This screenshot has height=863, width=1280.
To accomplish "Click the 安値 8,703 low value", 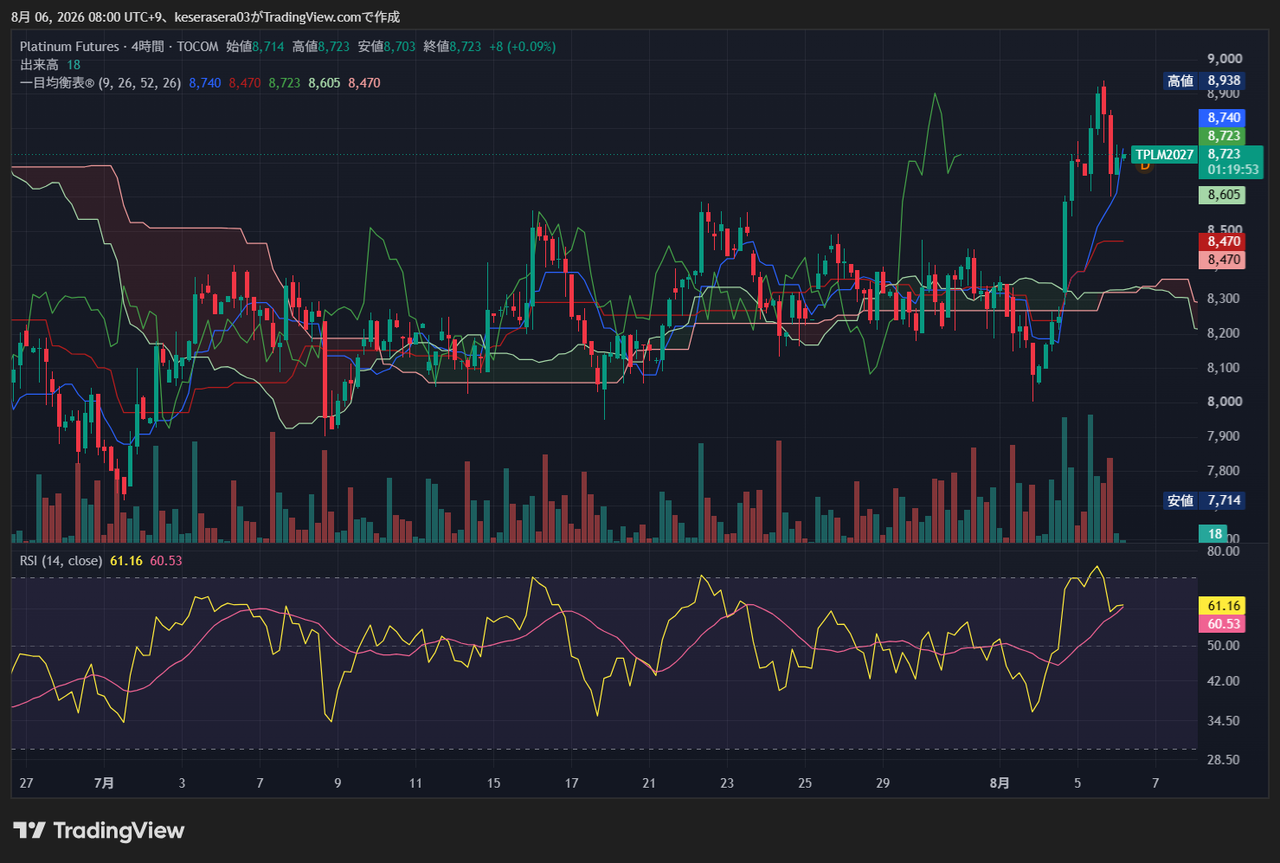I will (x=387, y=47).
